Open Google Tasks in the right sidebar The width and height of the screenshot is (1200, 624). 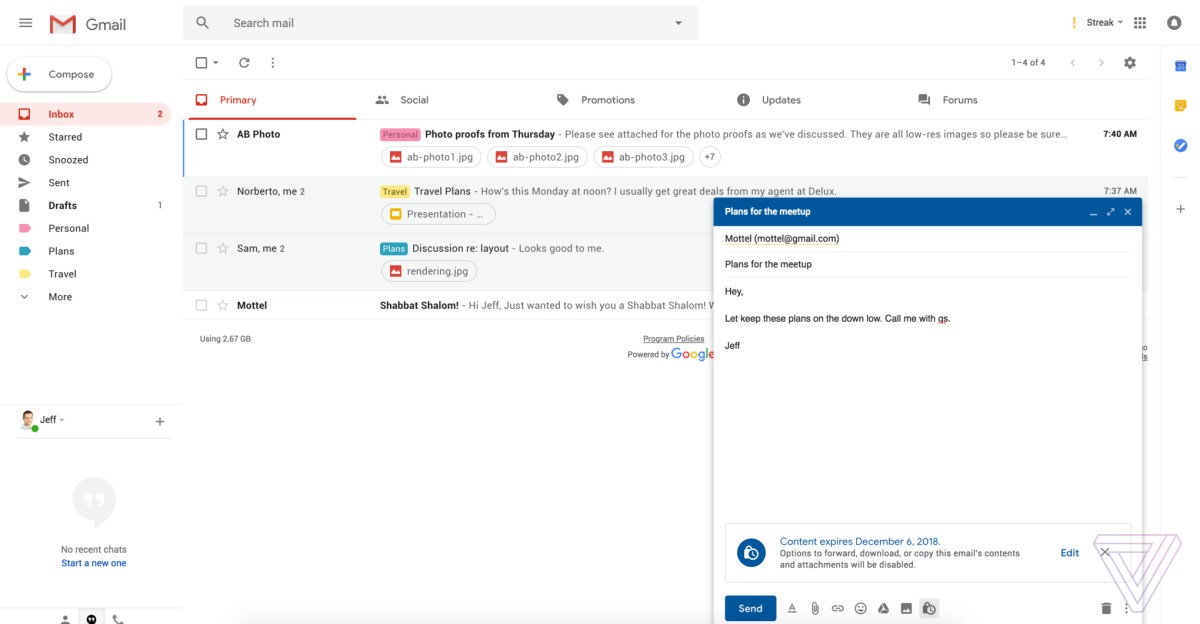click(1180, 145)
